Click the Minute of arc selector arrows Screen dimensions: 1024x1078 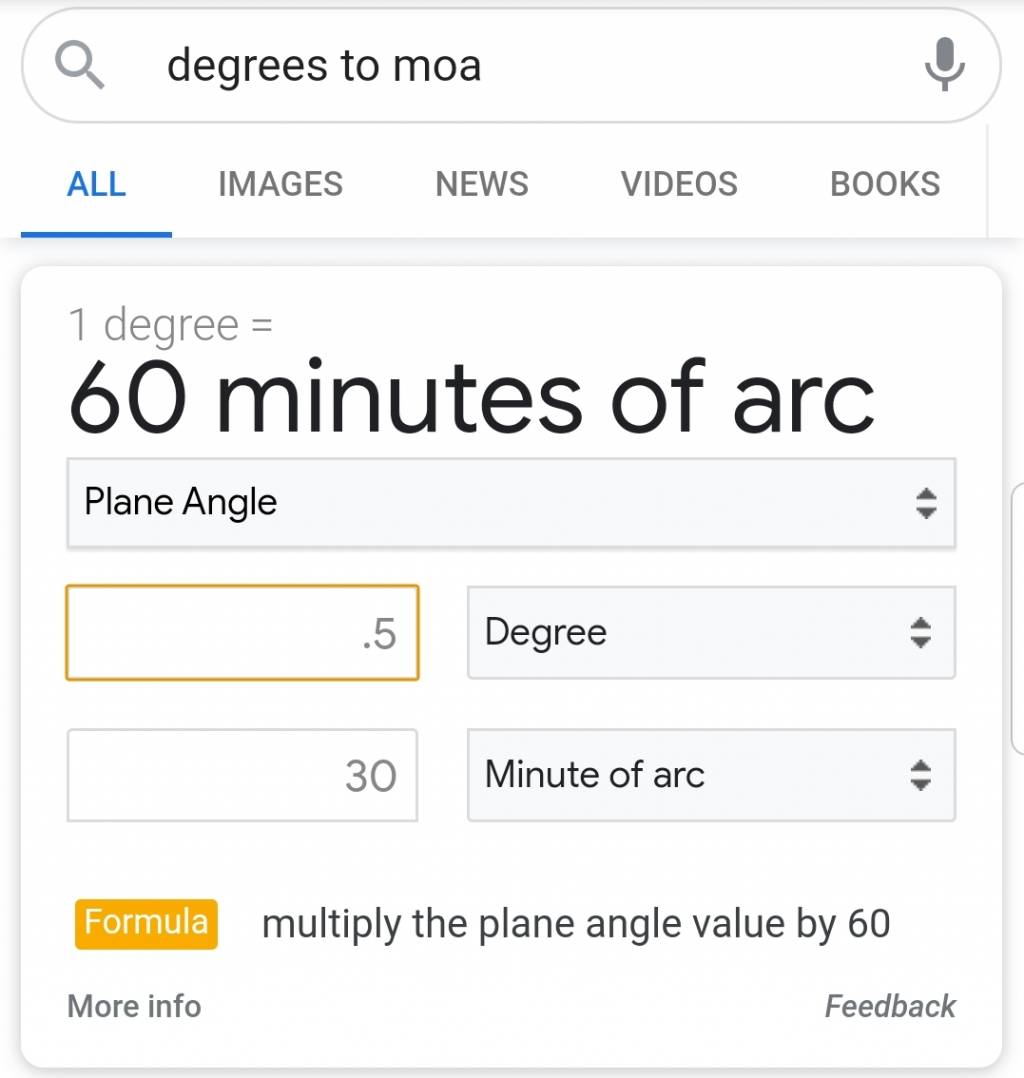point(920,775)
